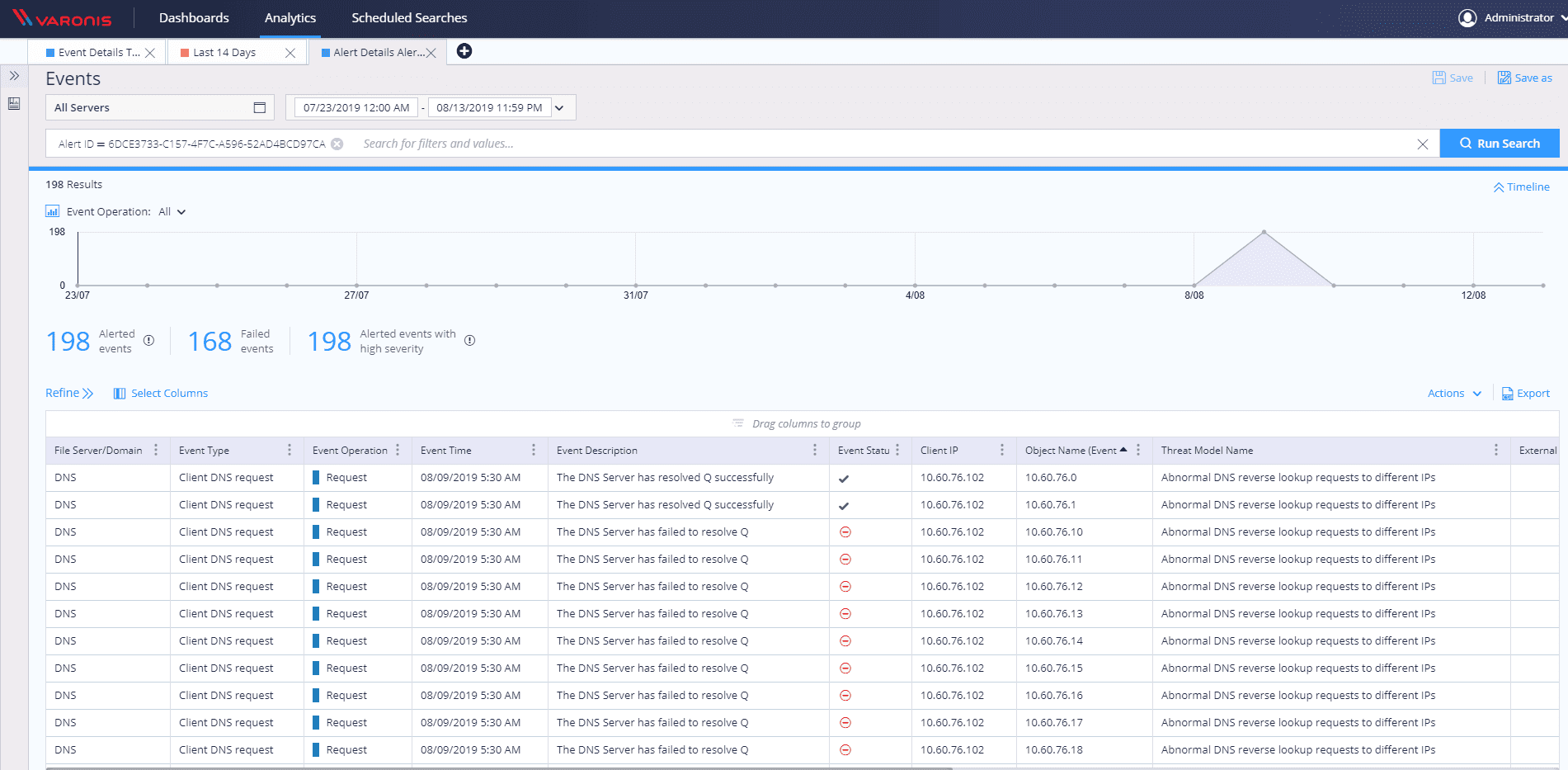This screenshot has height=770, width=1568.
Task: Click the Run Search button
Action: pyautogui.click(x=1499, y=144)
